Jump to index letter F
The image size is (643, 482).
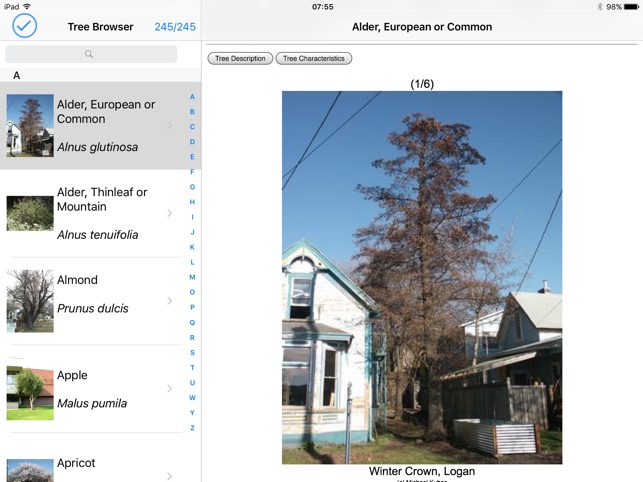[192, 172]
